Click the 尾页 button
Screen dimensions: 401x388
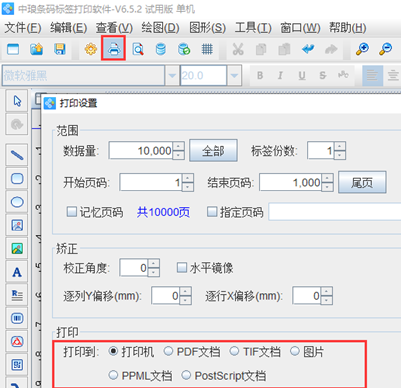[362, 182]
